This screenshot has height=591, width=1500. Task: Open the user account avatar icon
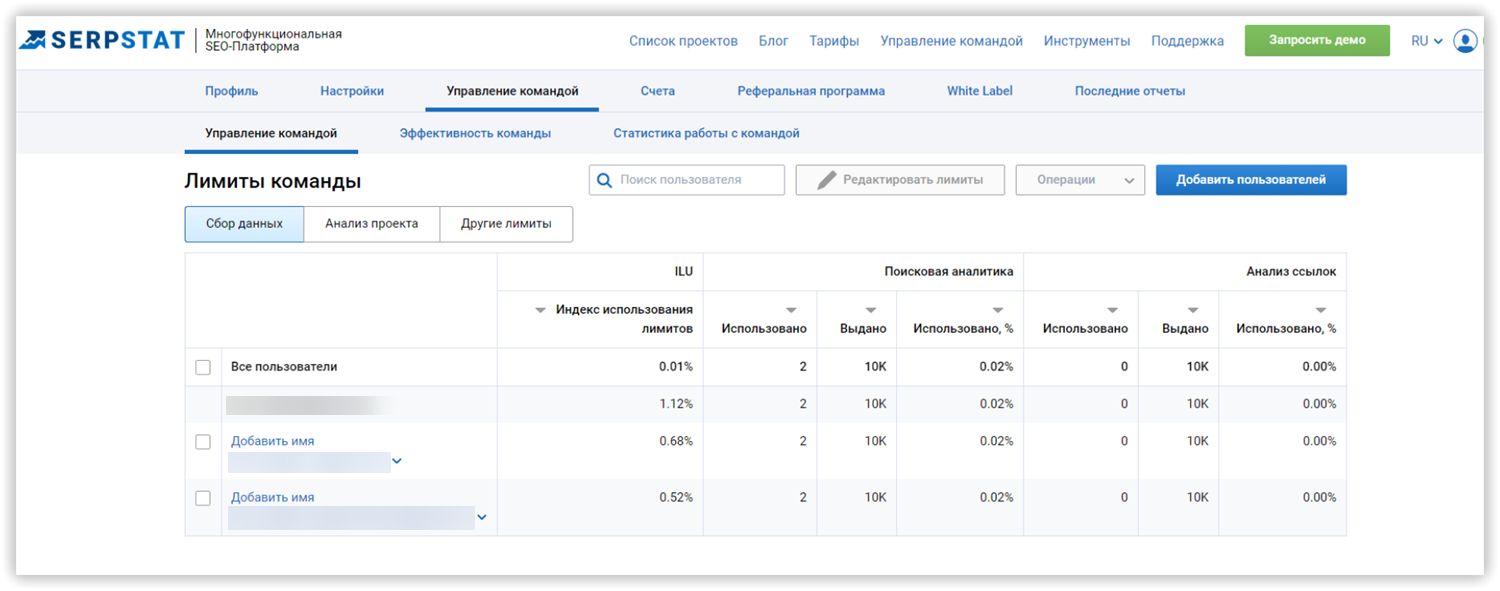click(1465, 41)
